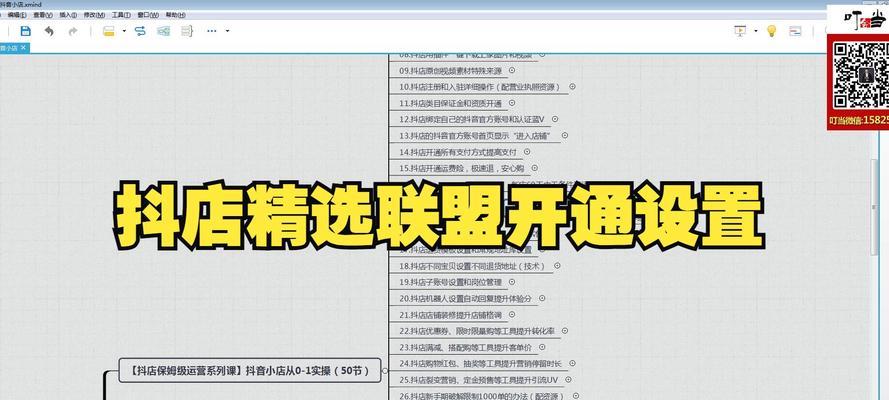This screenshot has height=400, width=889.
Task: Select topic 21.抖店店铺装修提升店铺格调
Action: (450, 314)
